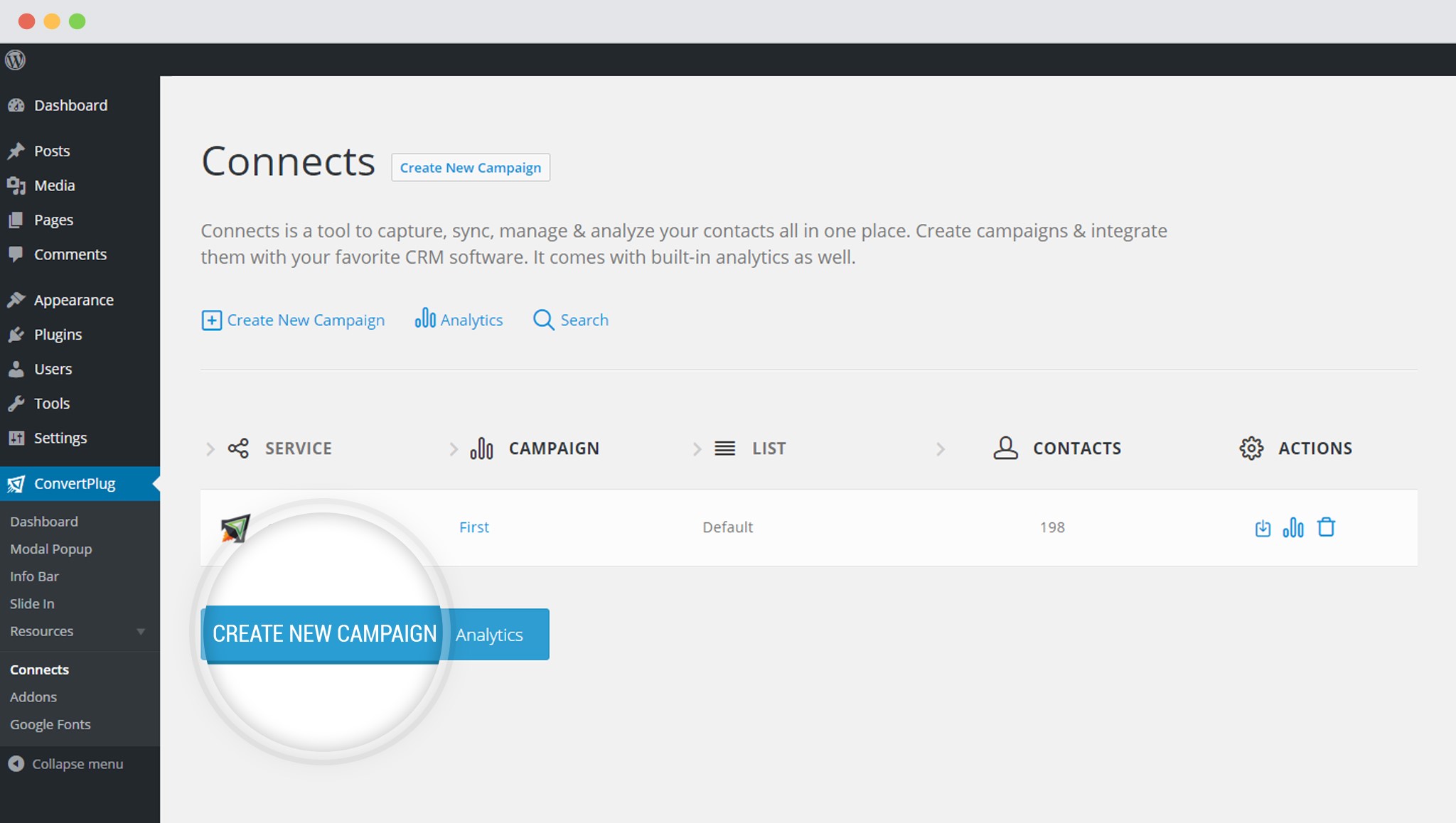
Task: Click the First campaign name link
Action: pyautogui.click(x=474, y=527)
